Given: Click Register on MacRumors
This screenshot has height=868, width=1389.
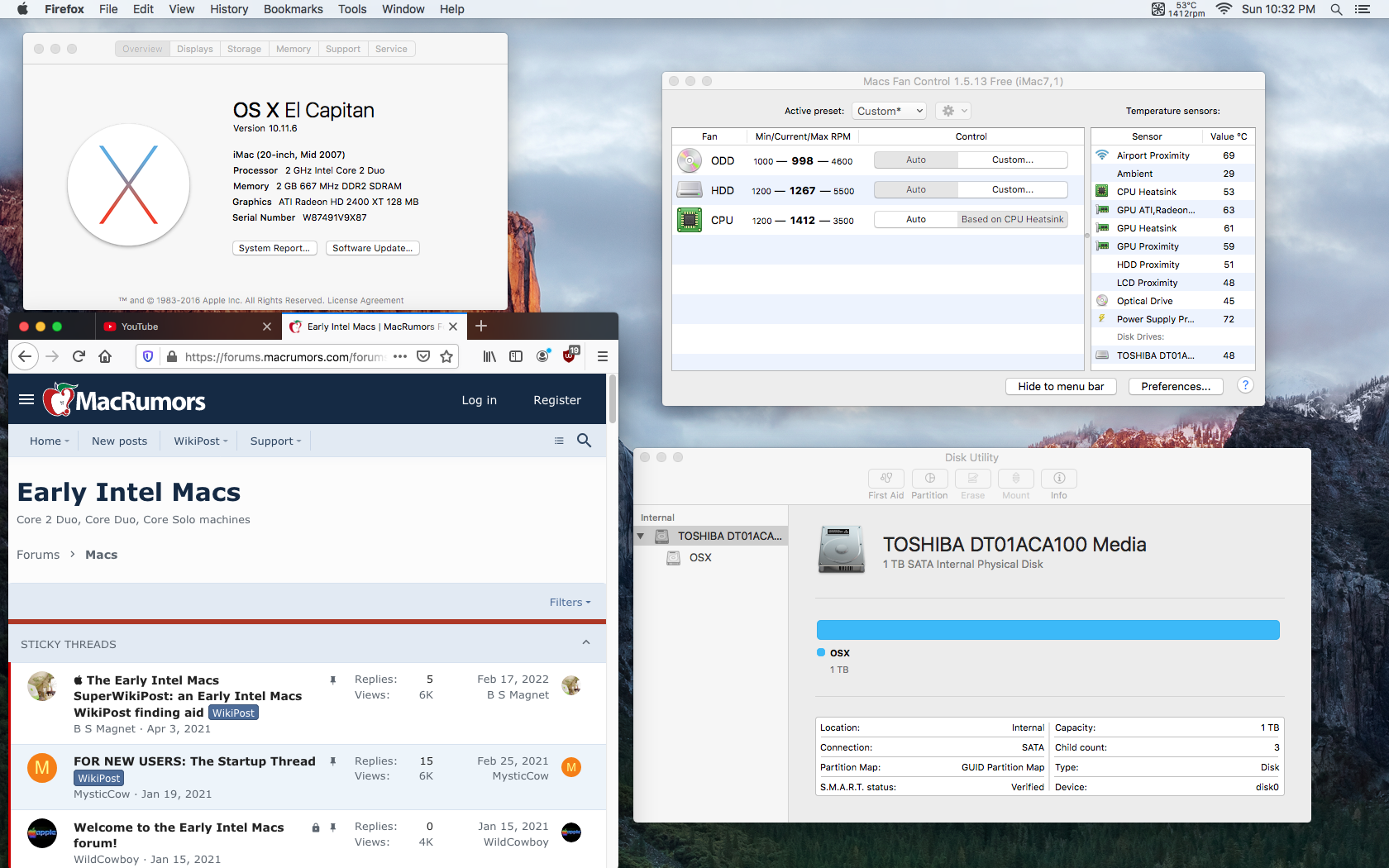Looking at the screenshot, I should click(557, 400).
